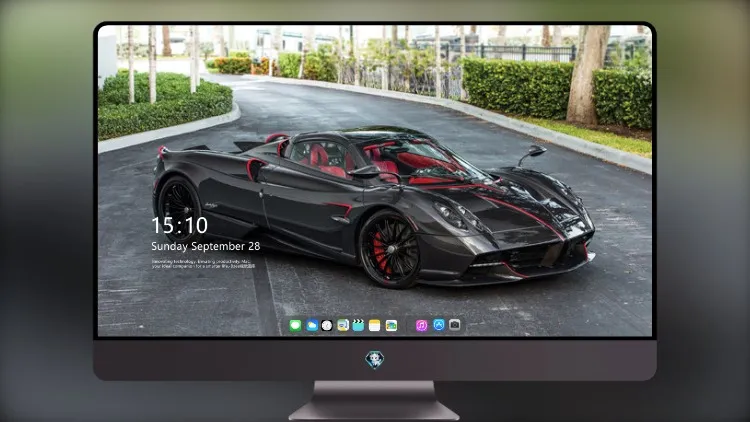Click the monitor stand below the screen

[x=374, y=400]
